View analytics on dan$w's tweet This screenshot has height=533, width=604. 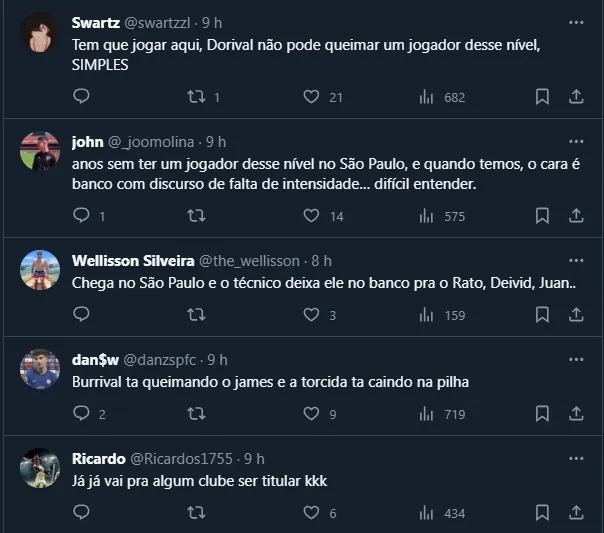[x=426, y=414]
